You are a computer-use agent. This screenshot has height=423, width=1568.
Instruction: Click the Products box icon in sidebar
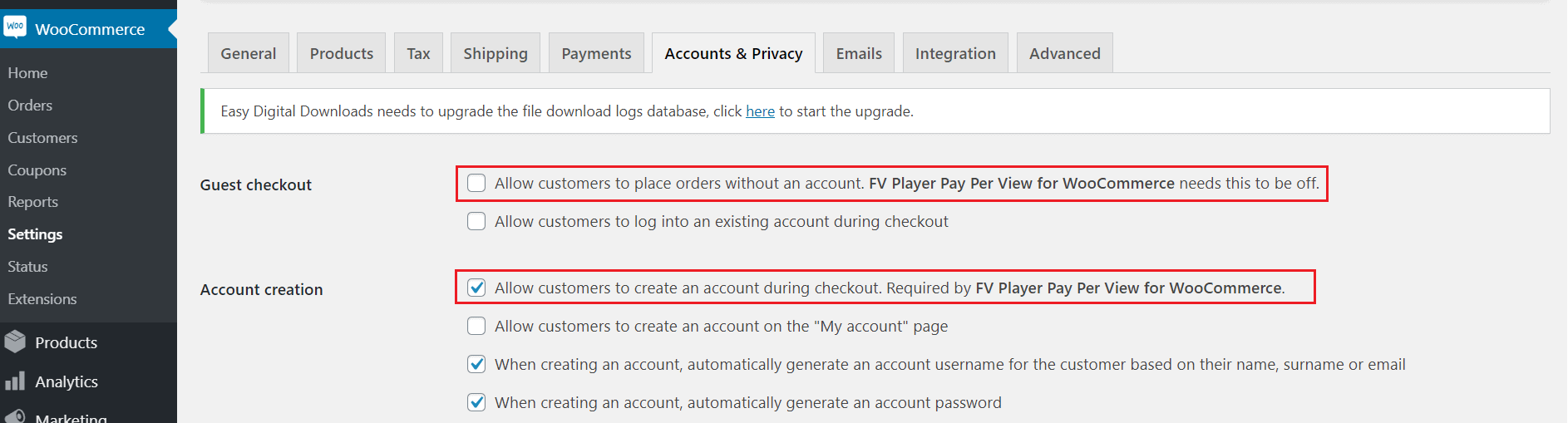(15, 342)
